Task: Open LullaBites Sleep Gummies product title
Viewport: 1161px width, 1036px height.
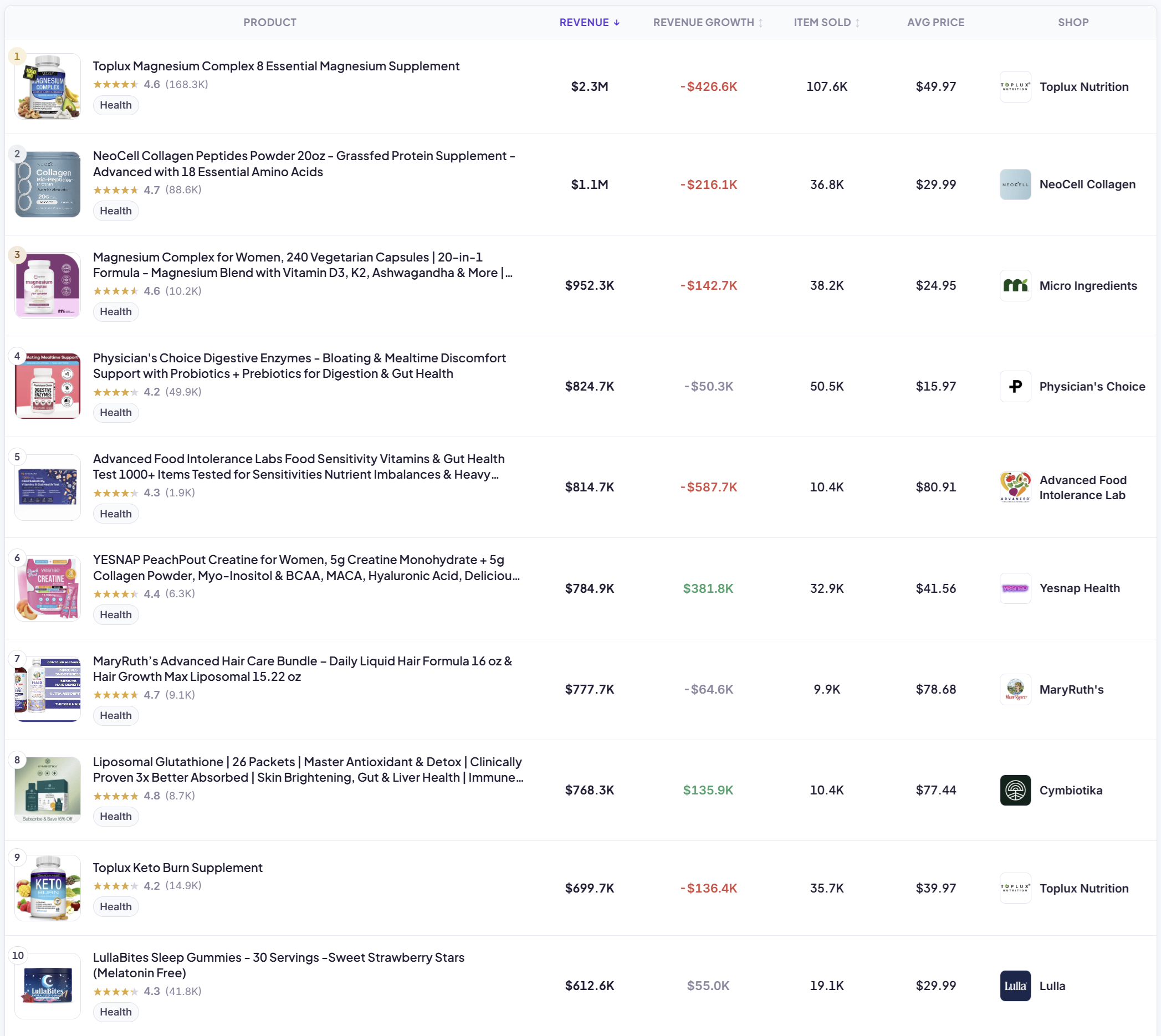Action: 279,966
